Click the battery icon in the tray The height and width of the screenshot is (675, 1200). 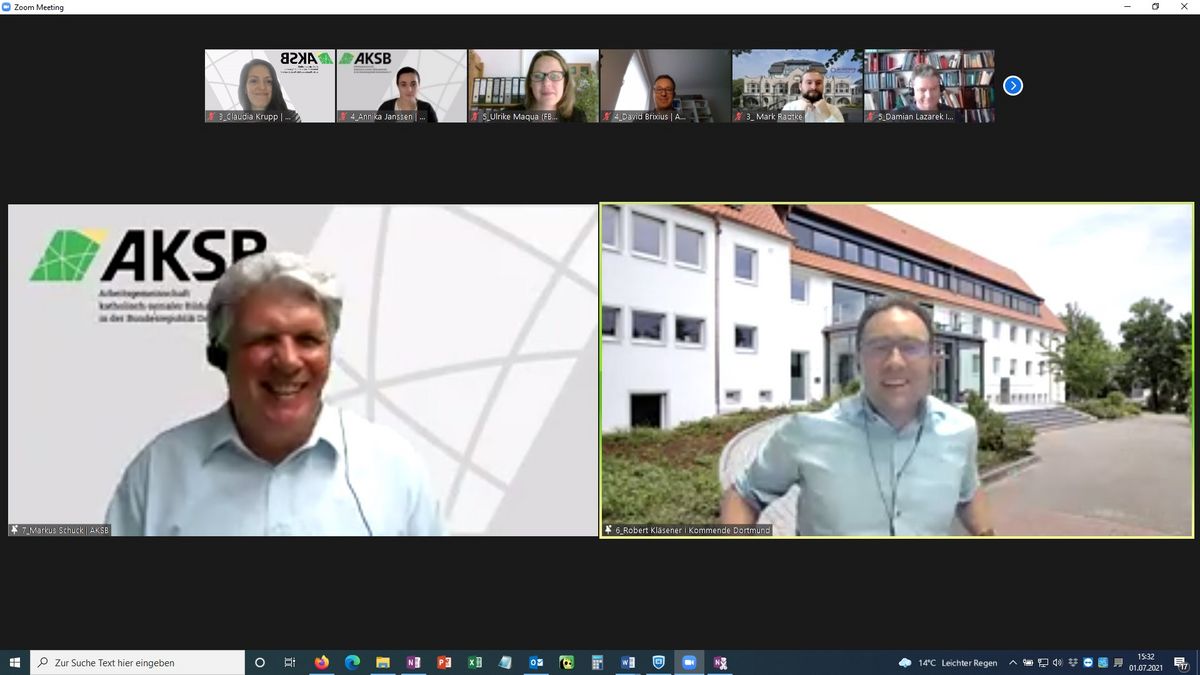tap(1028, 662)
